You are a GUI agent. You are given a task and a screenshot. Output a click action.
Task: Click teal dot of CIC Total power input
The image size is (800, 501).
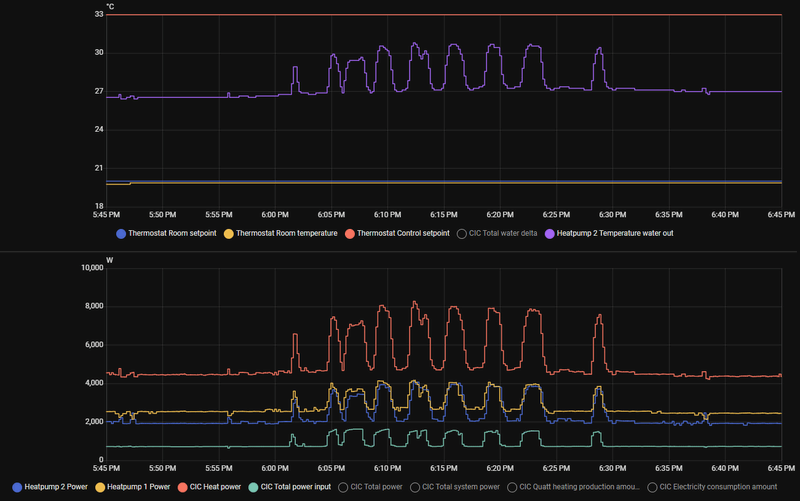[253, 487]
